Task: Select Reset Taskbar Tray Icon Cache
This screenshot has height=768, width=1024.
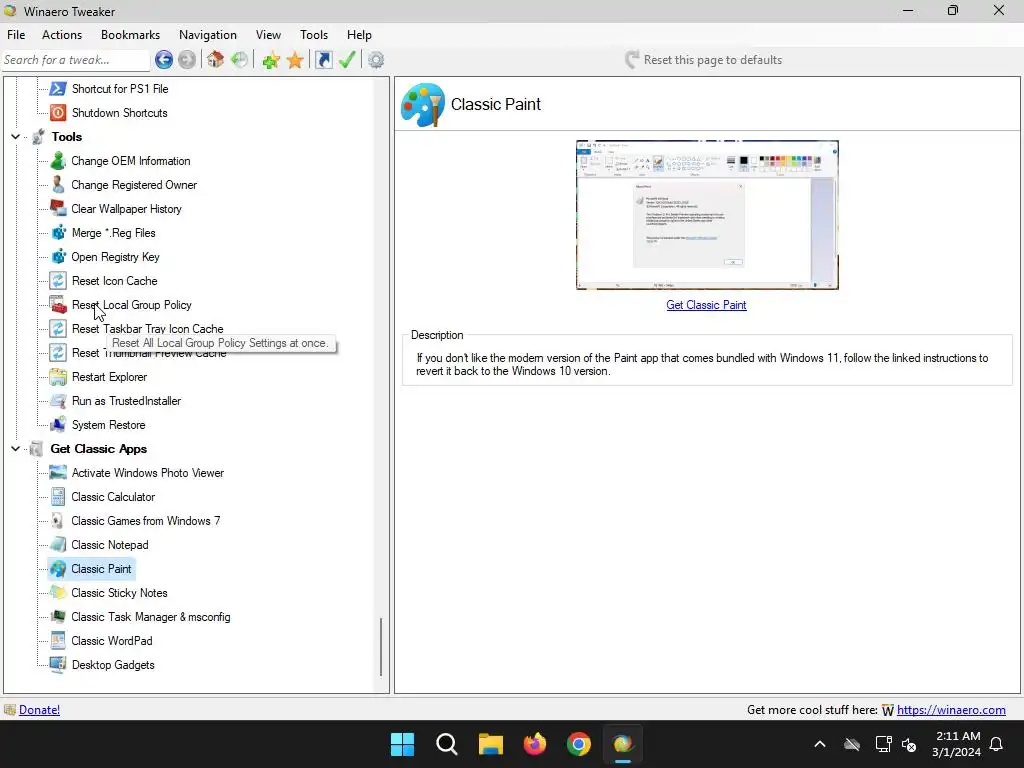Action: pos(148,329)
